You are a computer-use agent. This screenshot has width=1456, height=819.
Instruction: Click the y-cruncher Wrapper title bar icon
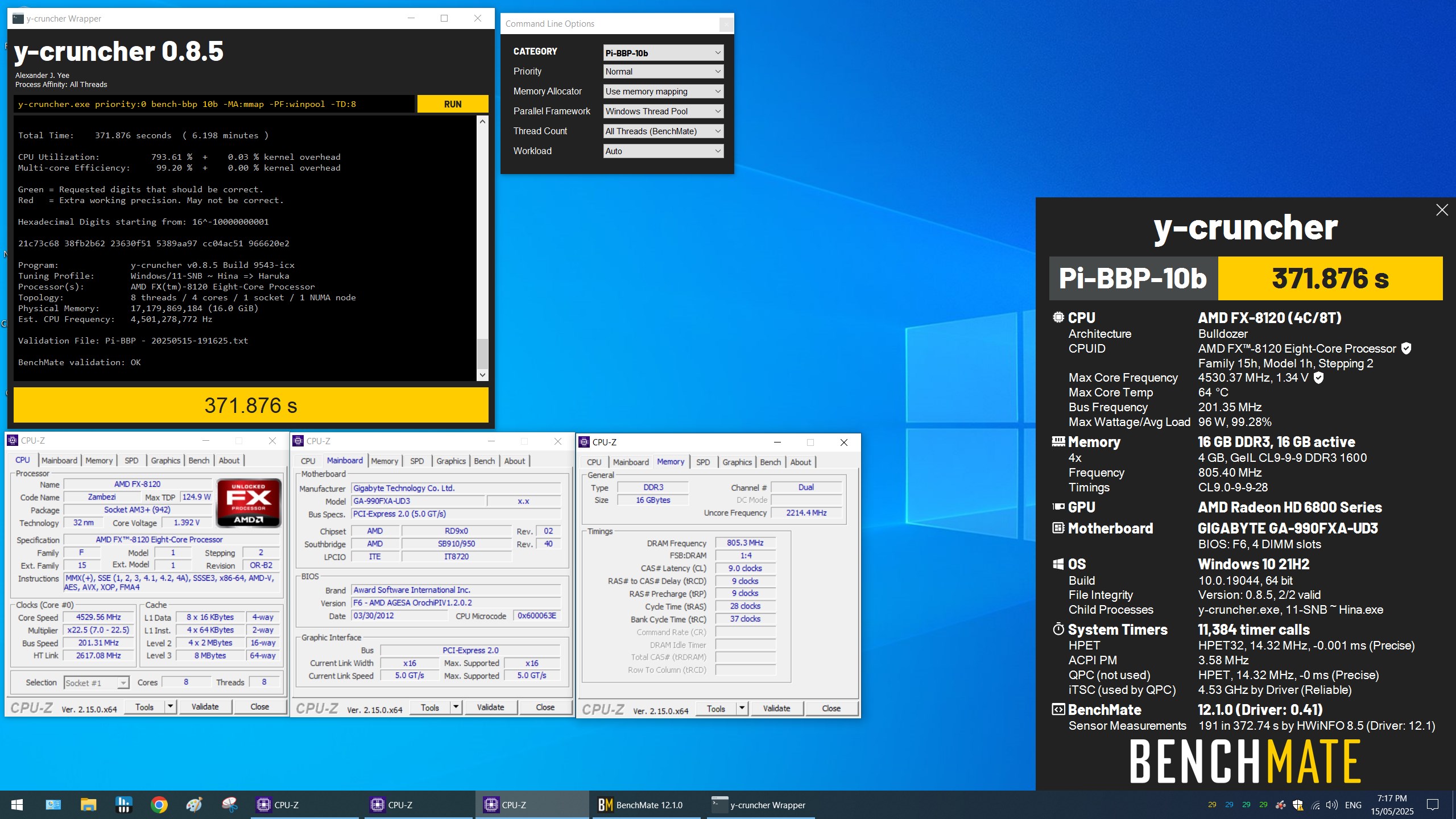click(18, 18)
